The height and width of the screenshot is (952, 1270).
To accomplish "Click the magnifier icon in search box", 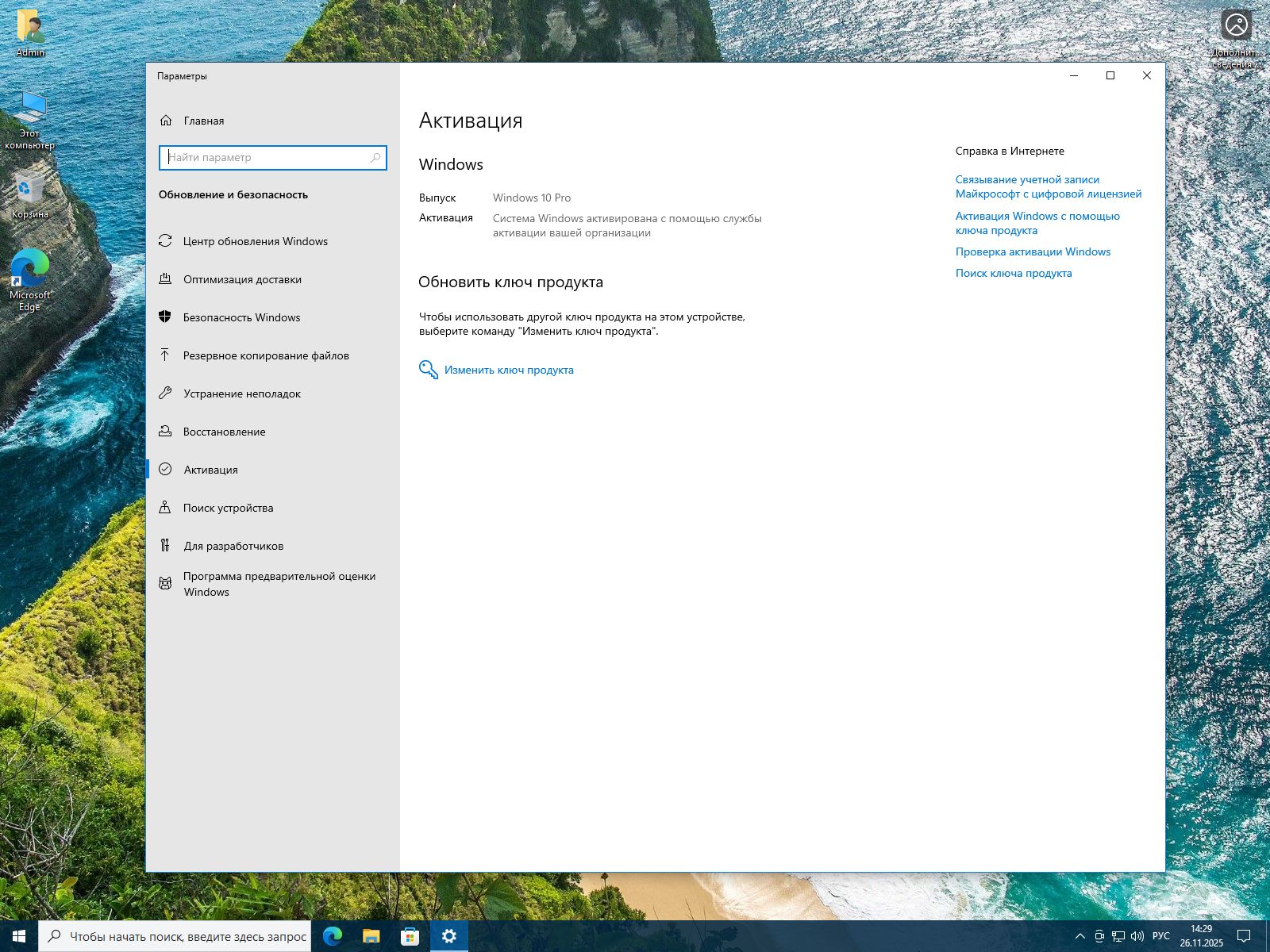I will 375,158.
